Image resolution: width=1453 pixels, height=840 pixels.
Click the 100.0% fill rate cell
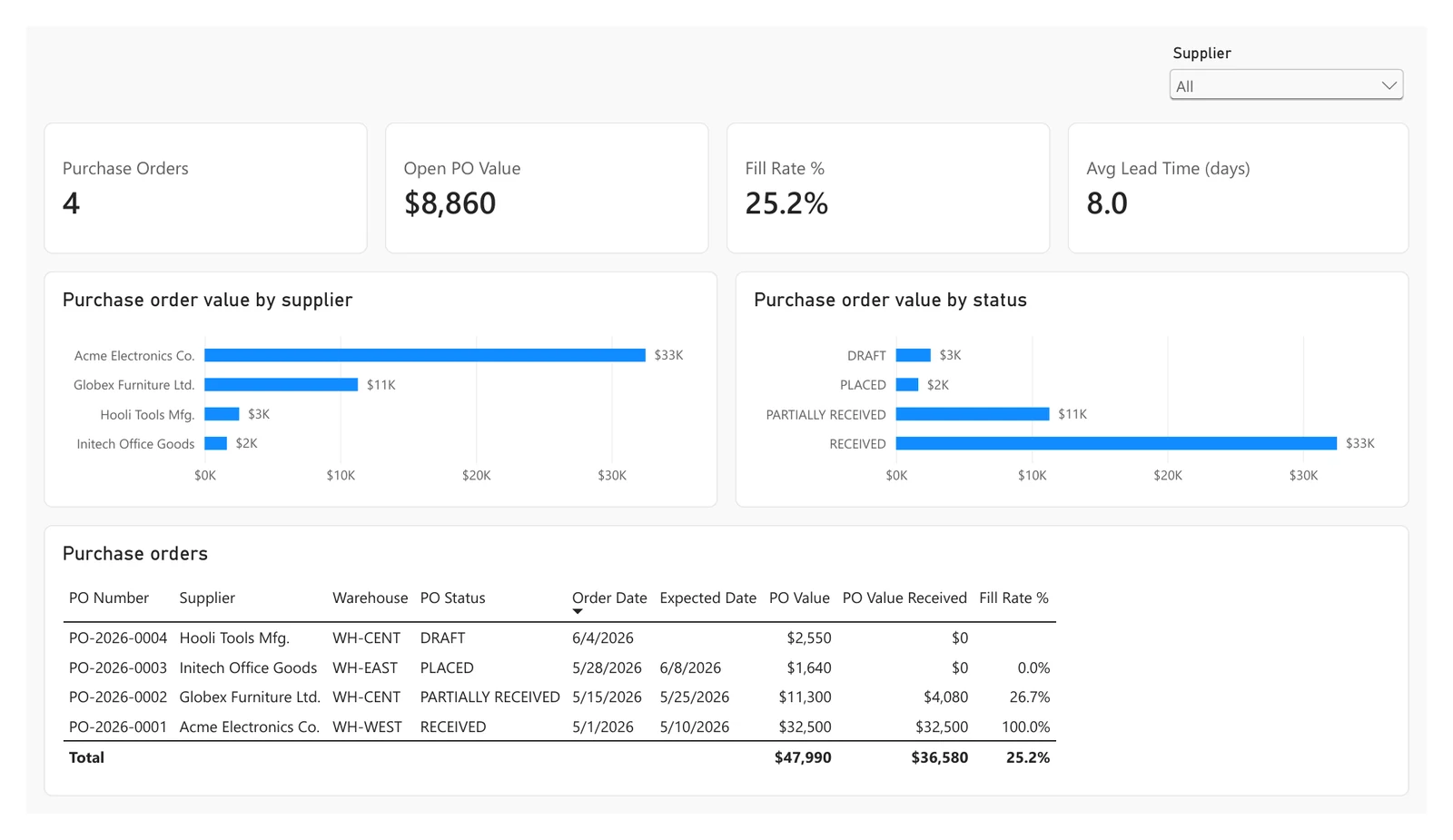coord(1026,726)
